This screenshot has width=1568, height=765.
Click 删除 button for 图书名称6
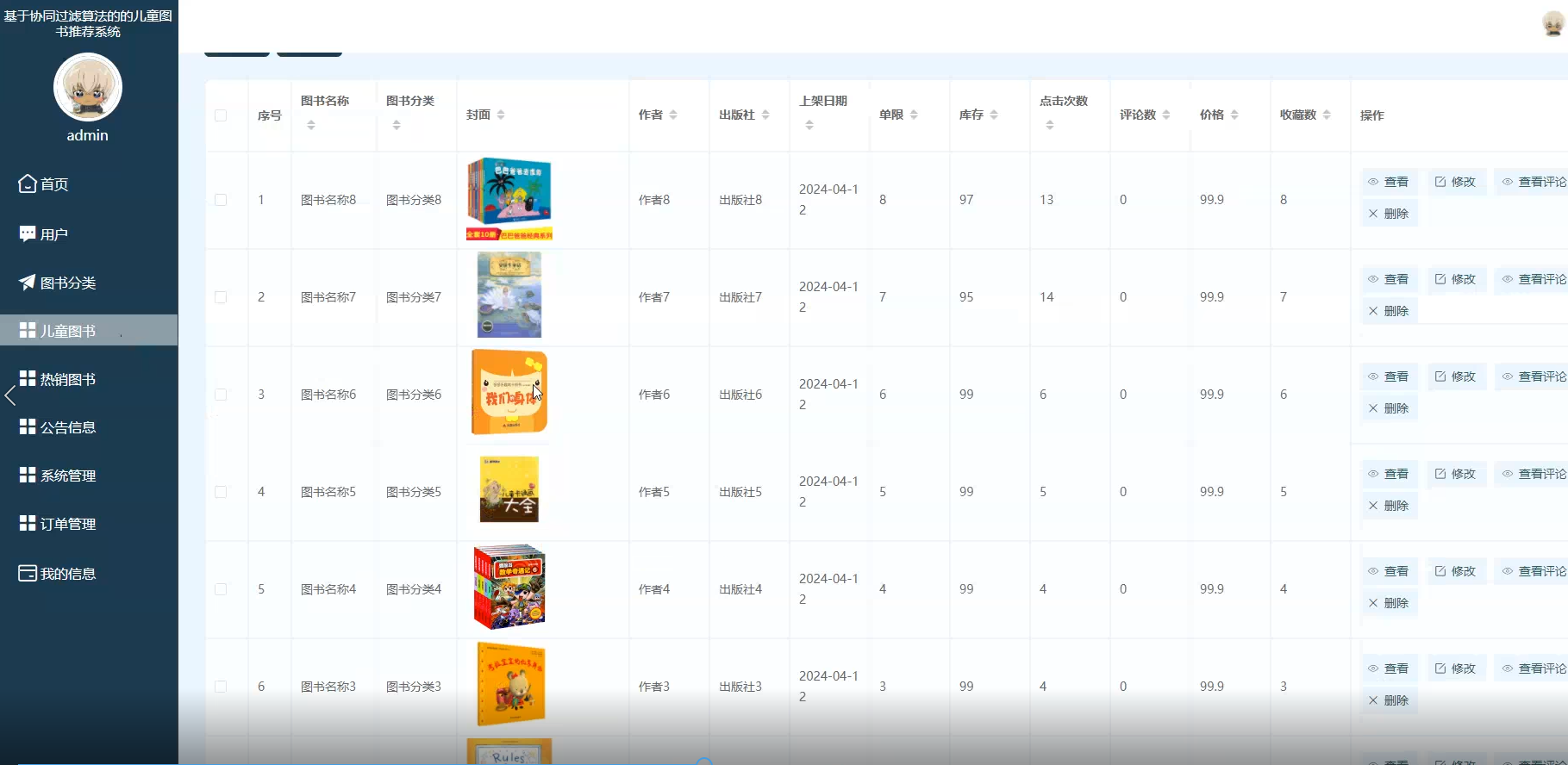[x=1389, y=408]
